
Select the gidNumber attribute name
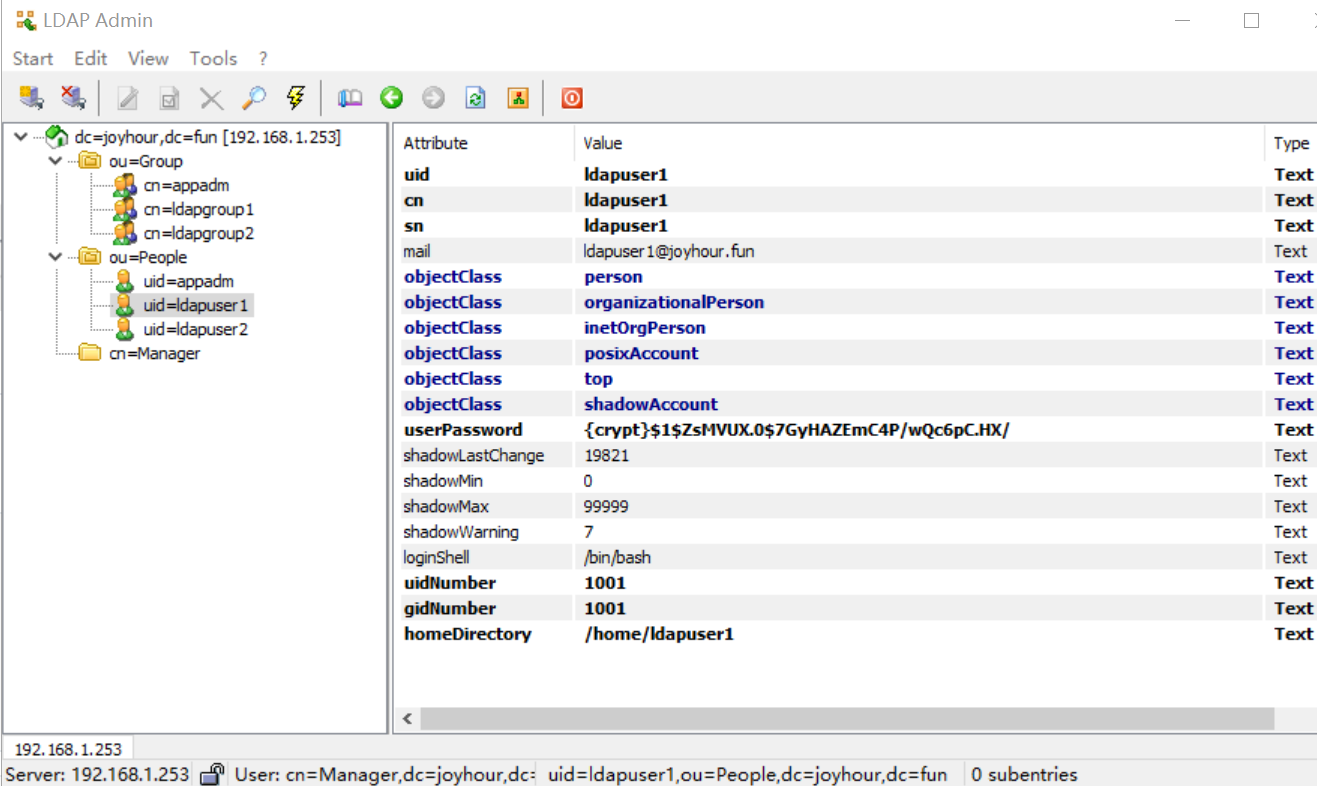click(x=449, y=608)
